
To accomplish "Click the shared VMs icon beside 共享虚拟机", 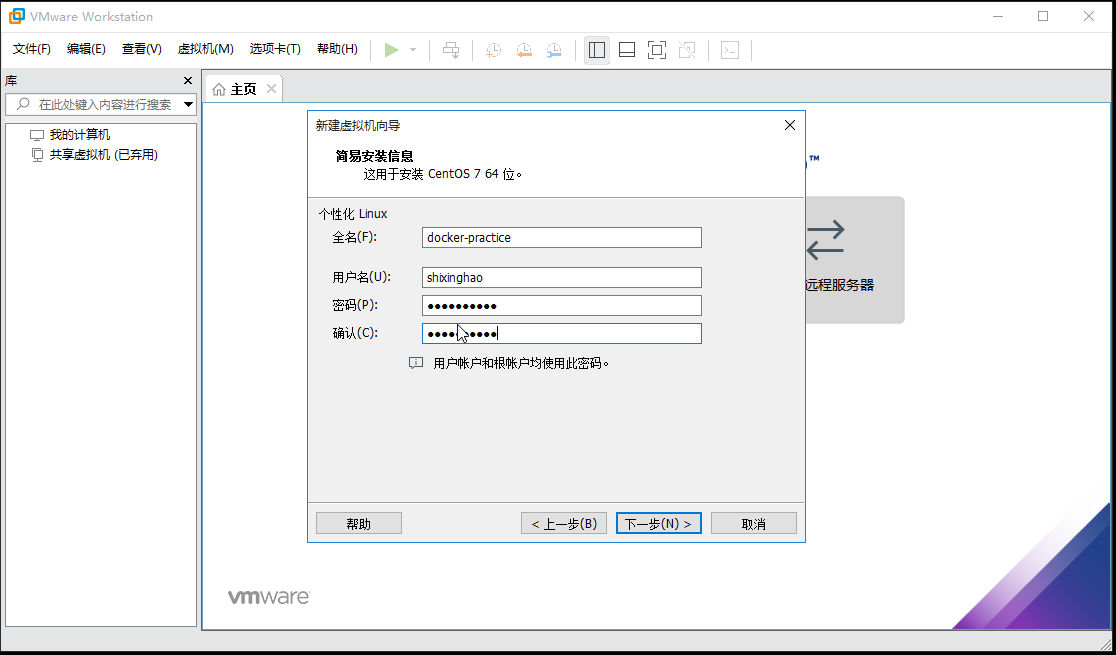I will [37, 154].
